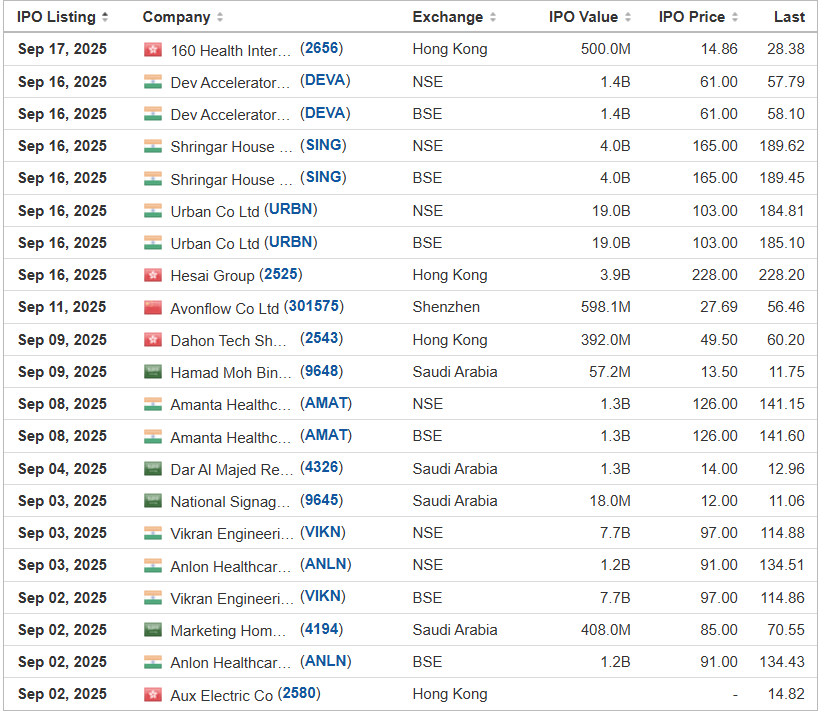
Task: Open DEVA ticker link in the BSE row
Action: pos(325,113)
